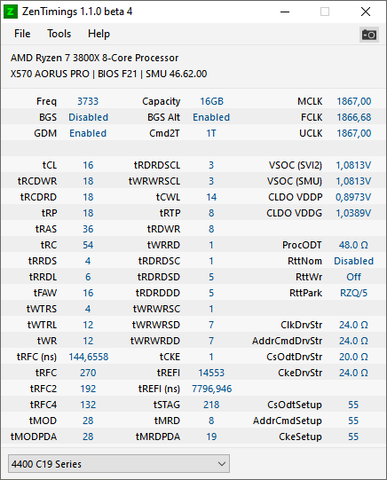Close the ZenTimings window
Image resolution: width=387 pixels, height=480 pixels.
tap(365, 12)
